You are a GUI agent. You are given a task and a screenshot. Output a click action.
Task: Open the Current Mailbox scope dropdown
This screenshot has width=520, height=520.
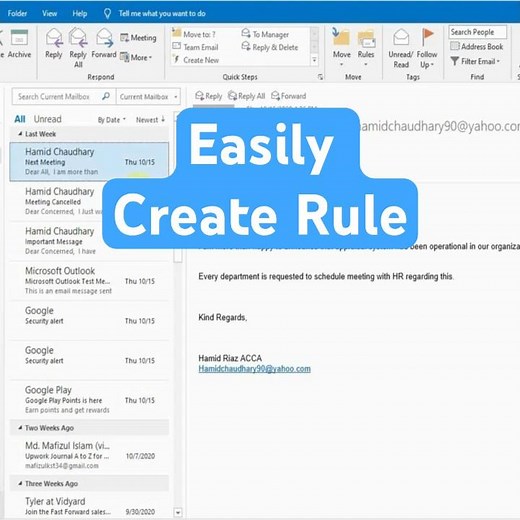pos(148,97)
